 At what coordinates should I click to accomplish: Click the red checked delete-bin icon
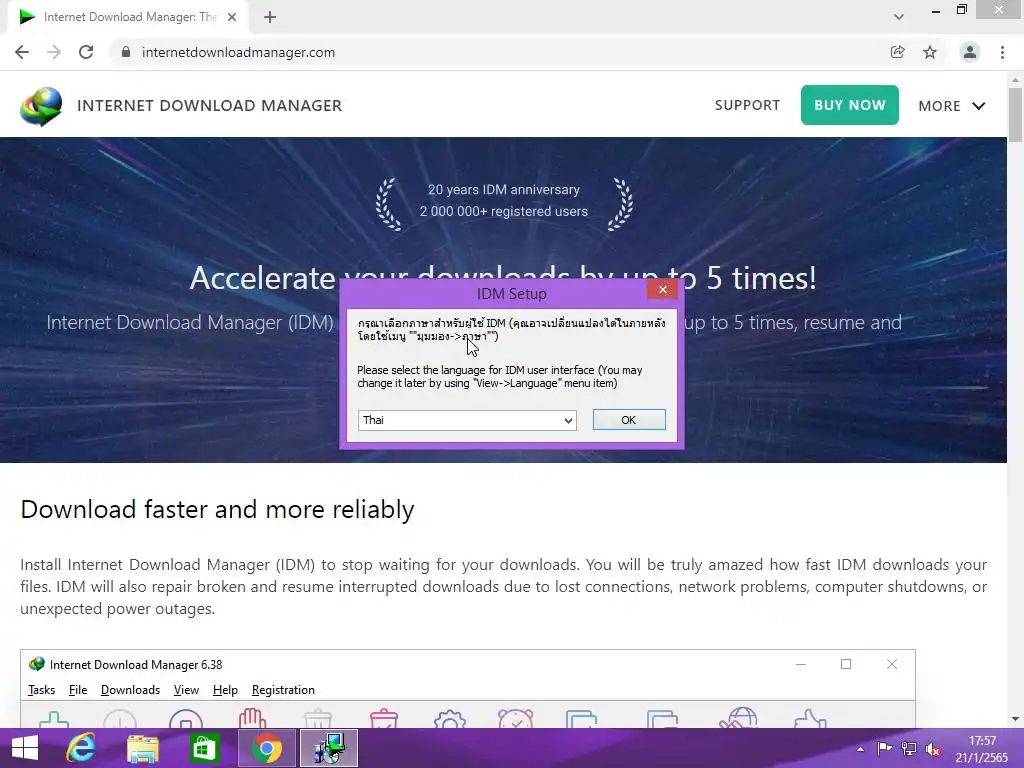click(384, 718)
